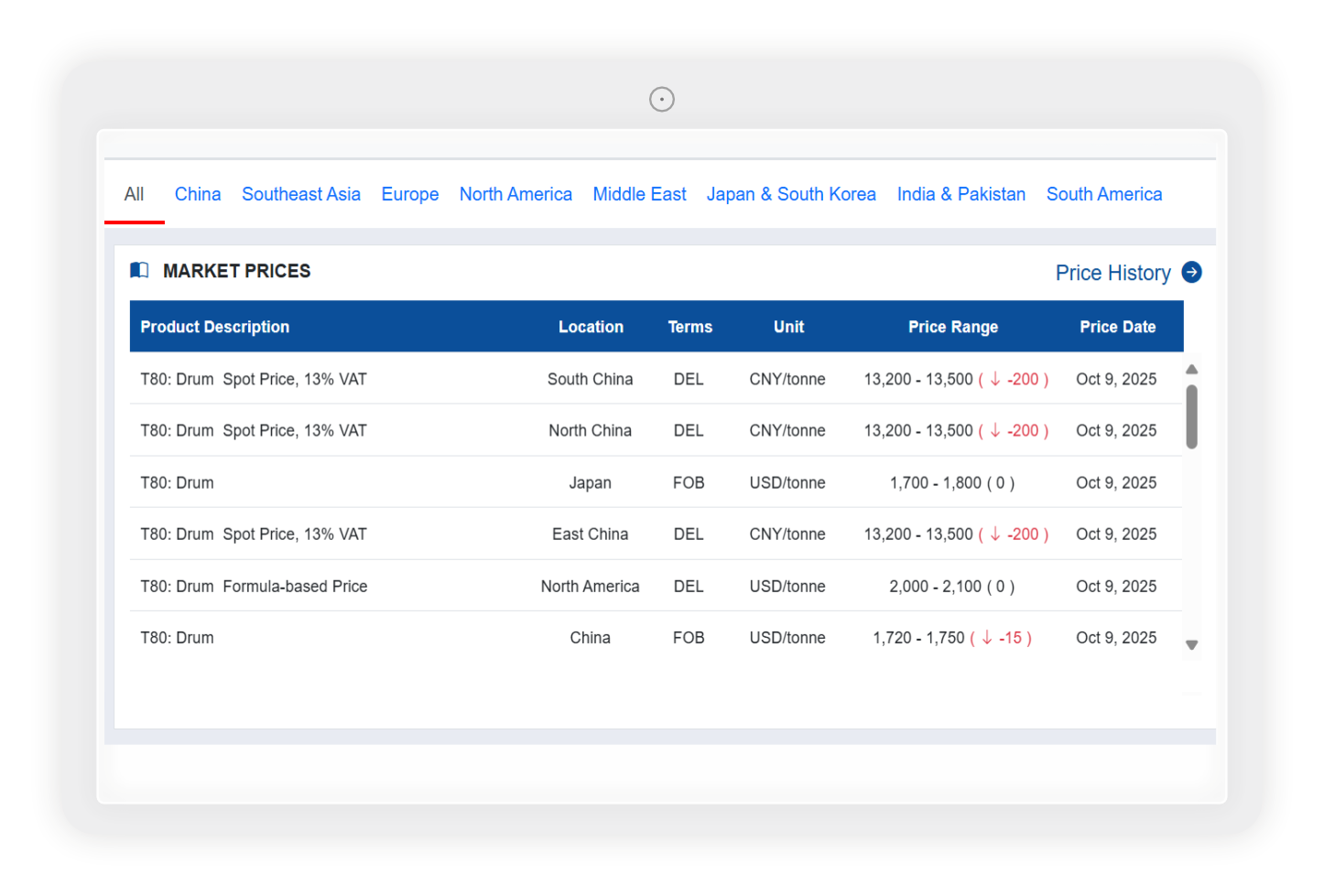Switch to the Europe tab
The image size is (1324, 896).
pos(409,194)
